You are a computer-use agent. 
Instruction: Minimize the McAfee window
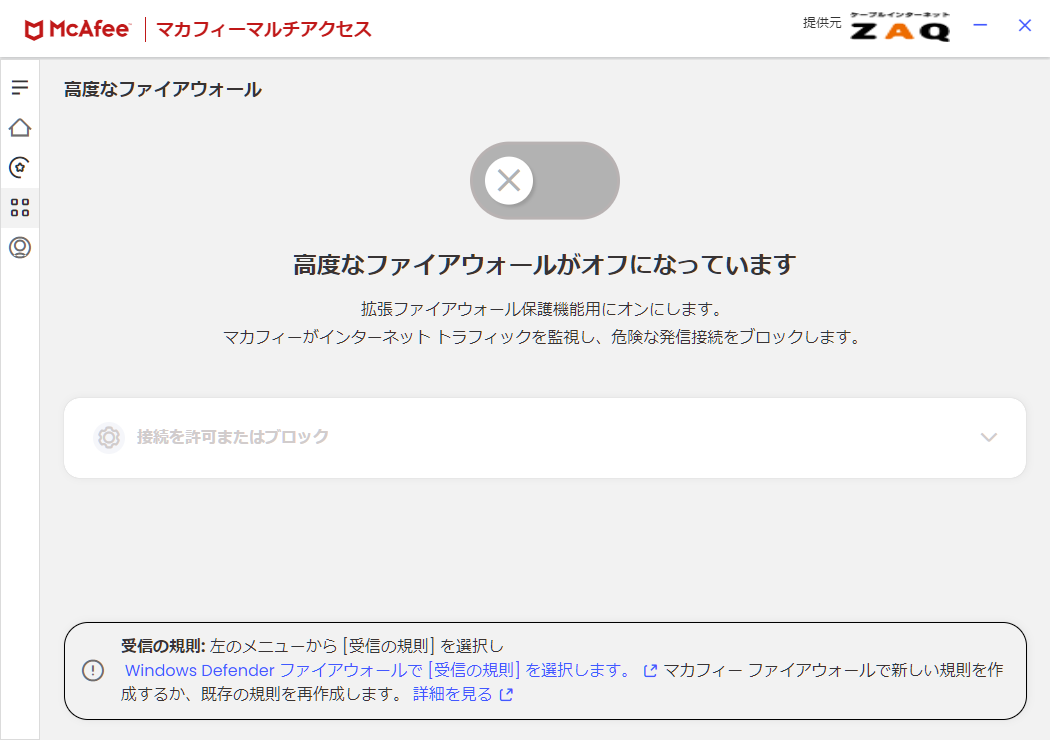(x=980, y=25)
